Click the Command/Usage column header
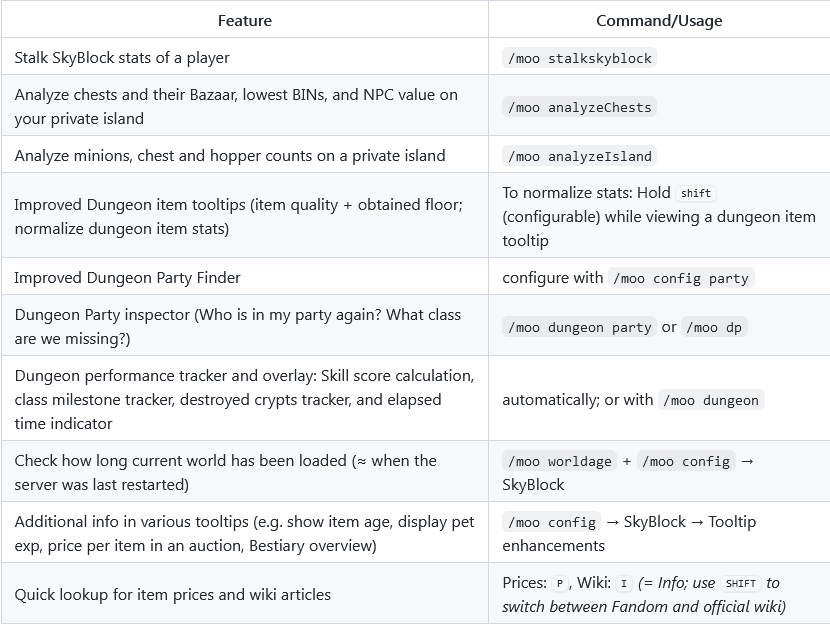This screenshot has height=624, width=830. click(659, 20)
